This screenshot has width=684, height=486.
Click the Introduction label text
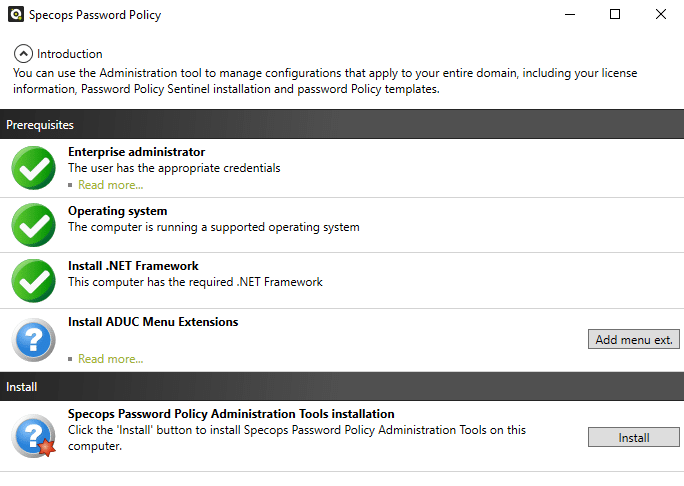click(70, 54)
